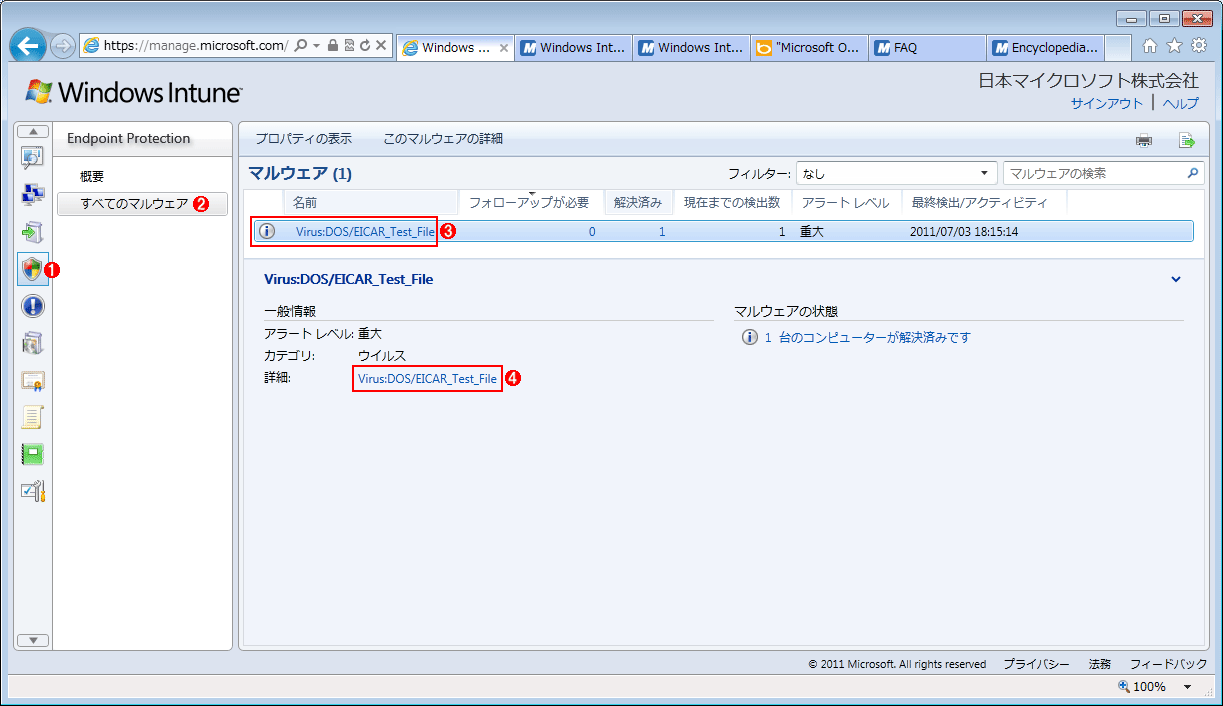Open the Reports green notebook icon
This screenshot has width=1223, height=706.
click(33, 454)
